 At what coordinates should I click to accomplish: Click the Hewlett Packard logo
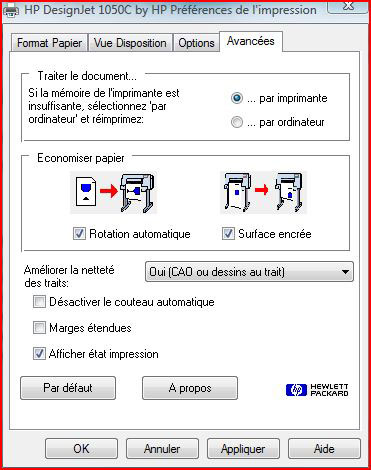click(x=317, y=390)
